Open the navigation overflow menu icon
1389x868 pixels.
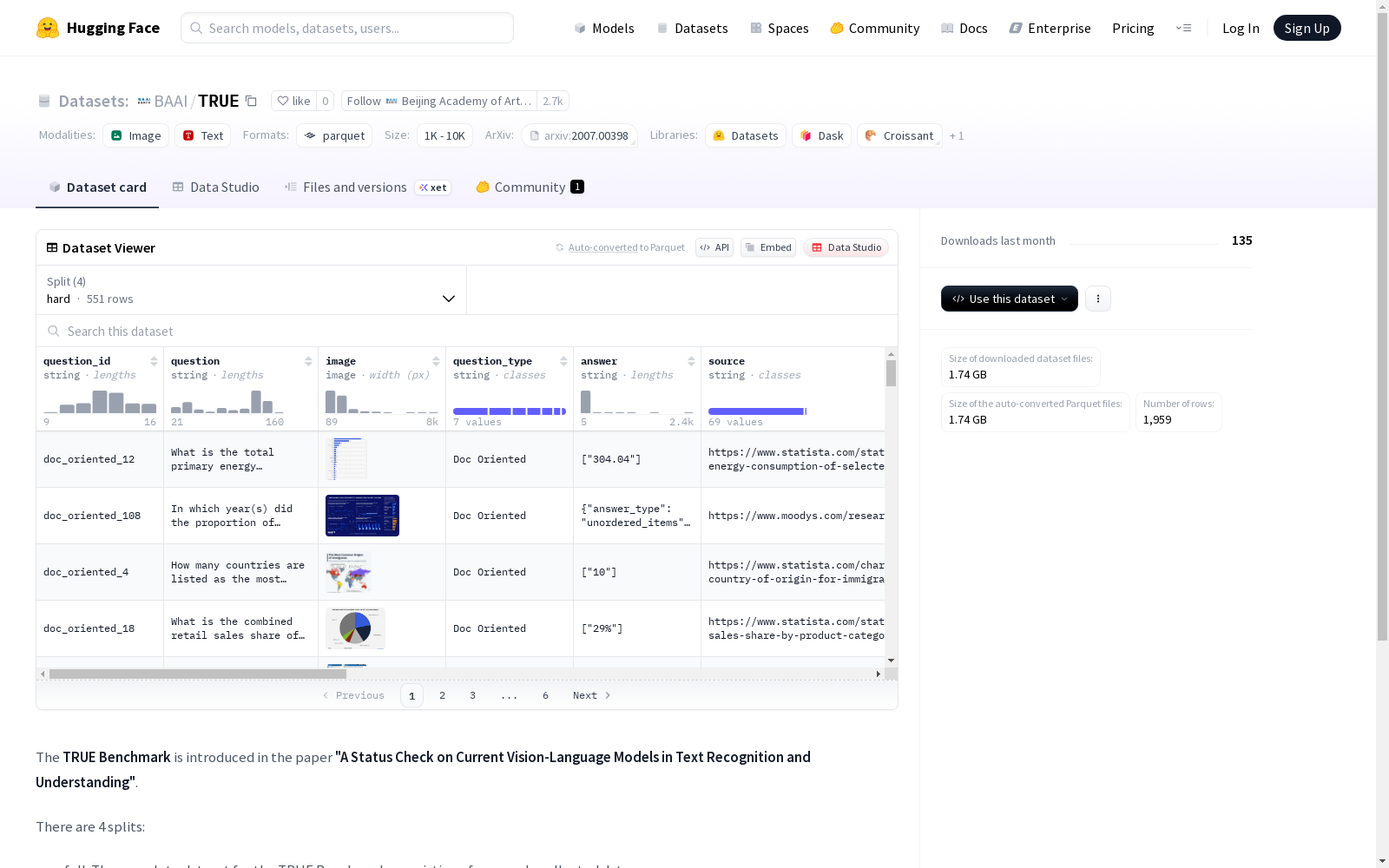(1183, 28)
